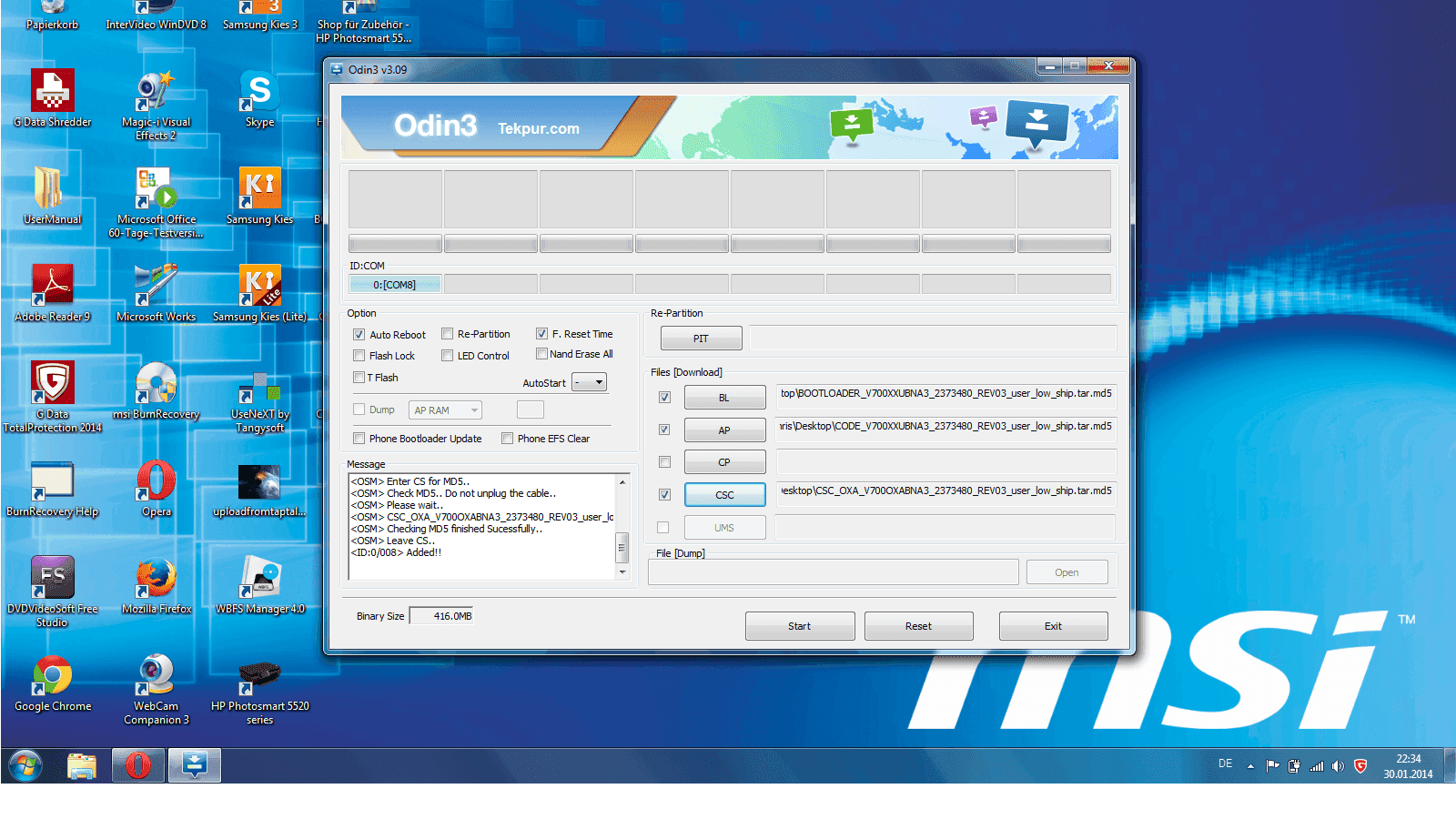
Task: Click the PIT button
Action: click(x=701, y=339)
